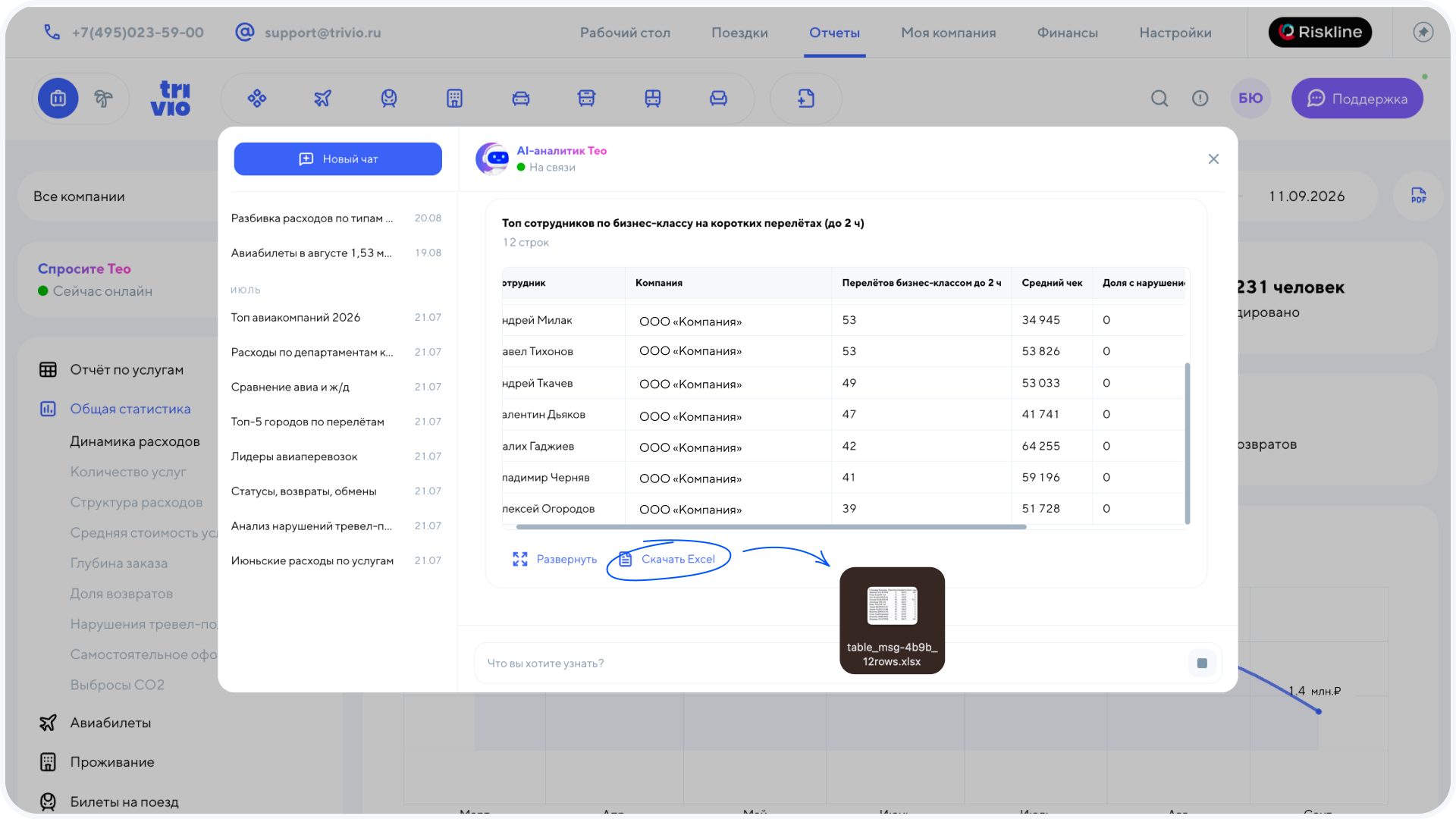This screenshot has width=1456, height=819.
Task: Open the Поддержка support button
Action: tap(1357, 99)
